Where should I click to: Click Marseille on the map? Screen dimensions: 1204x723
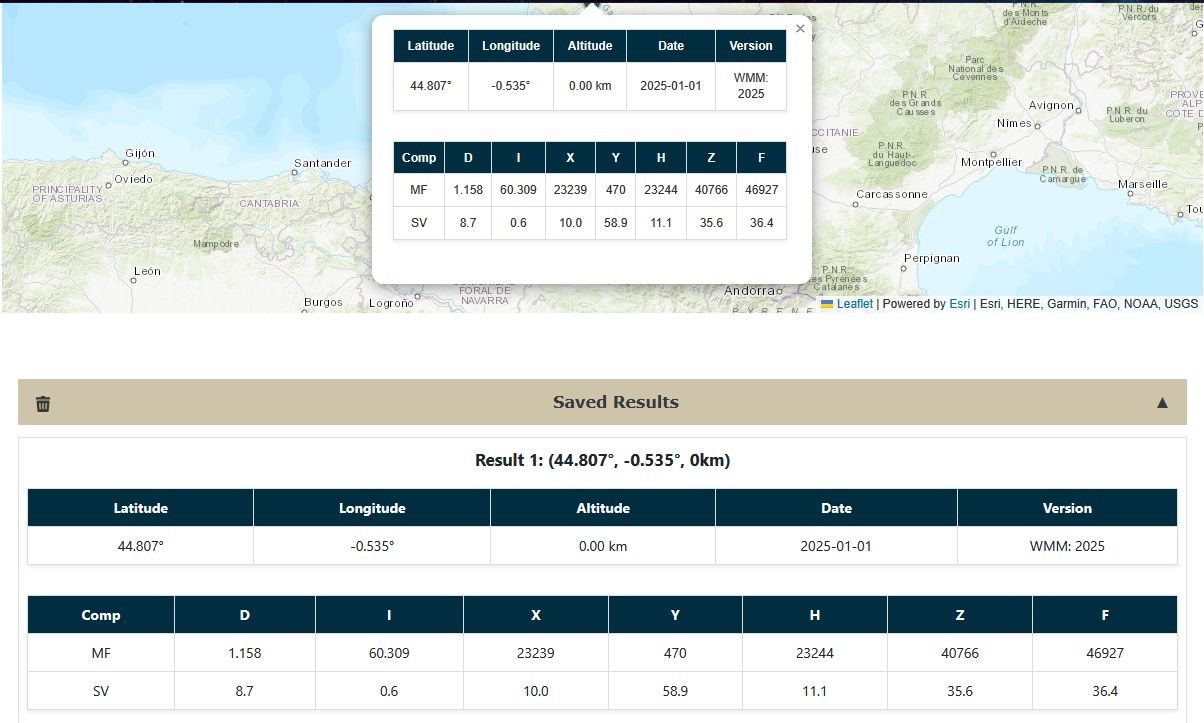tap(1142, 184)
